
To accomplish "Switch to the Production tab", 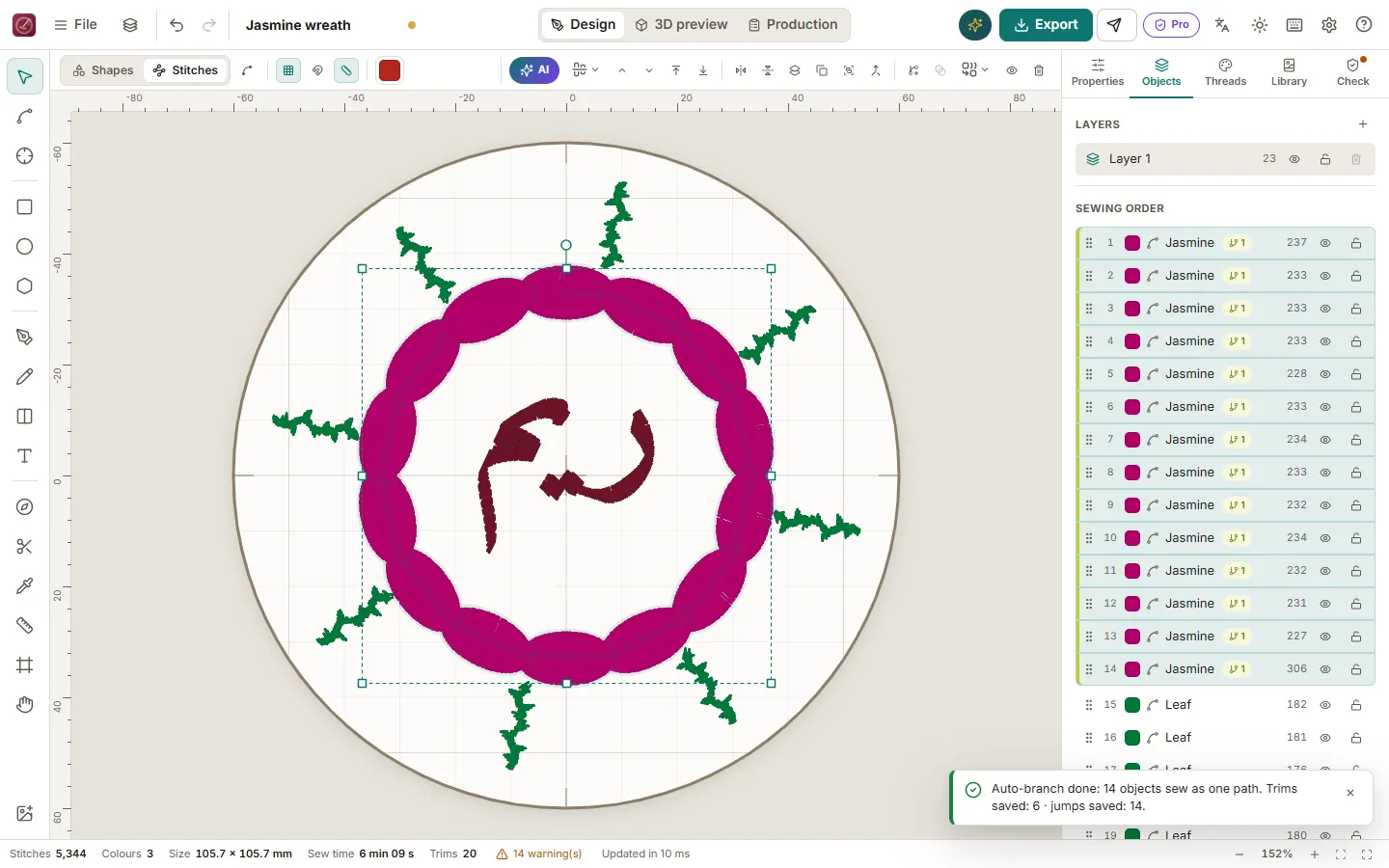I will pos(793,25).
